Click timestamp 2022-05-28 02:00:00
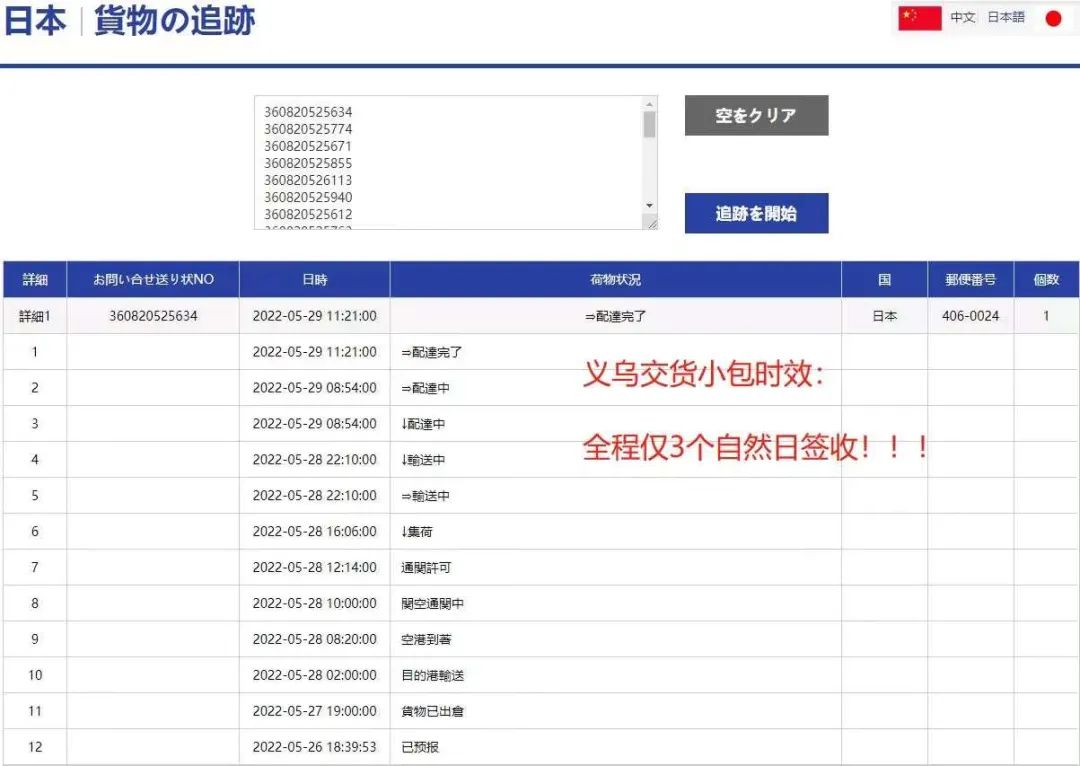1080x766 pixels. tap(315, 675)
